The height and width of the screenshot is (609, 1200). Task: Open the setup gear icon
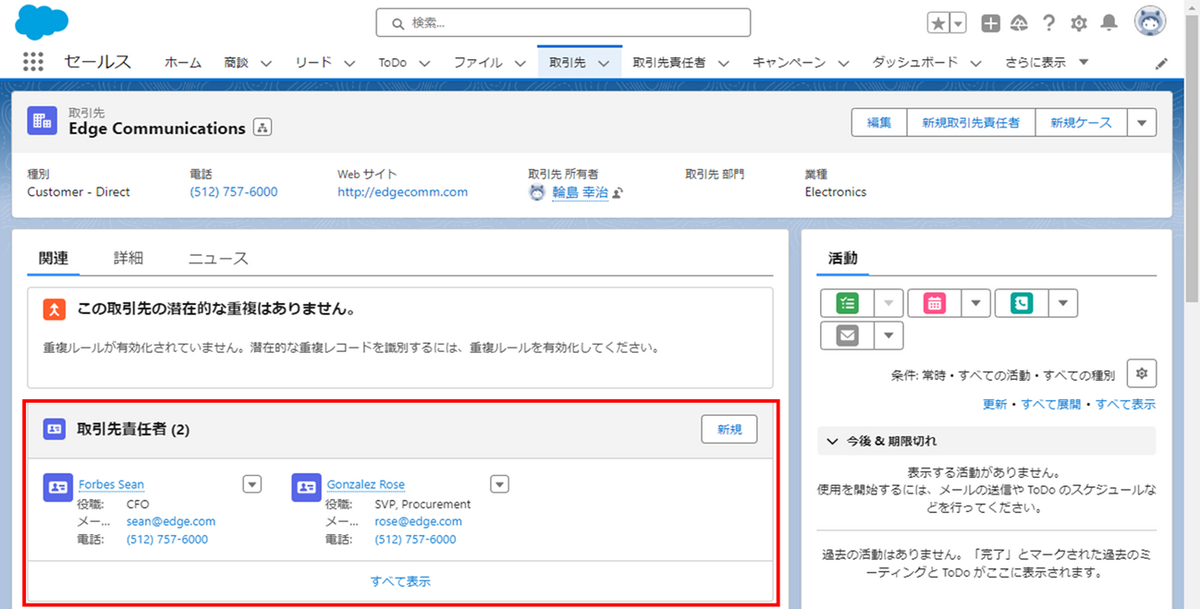click(x=1079, y=23)
